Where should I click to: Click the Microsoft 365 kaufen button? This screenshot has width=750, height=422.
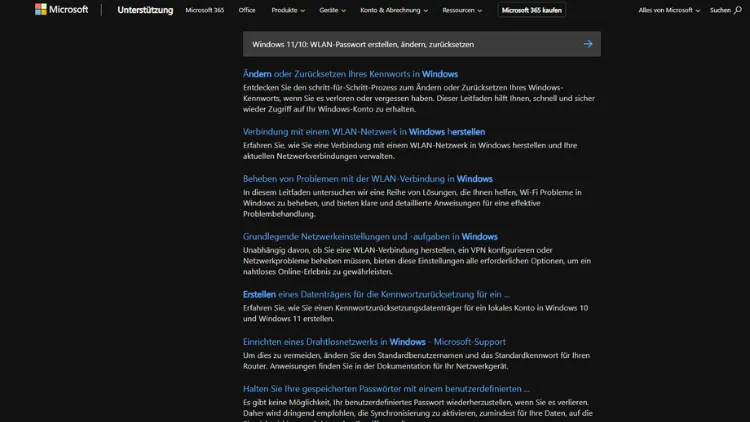point(531,10)
